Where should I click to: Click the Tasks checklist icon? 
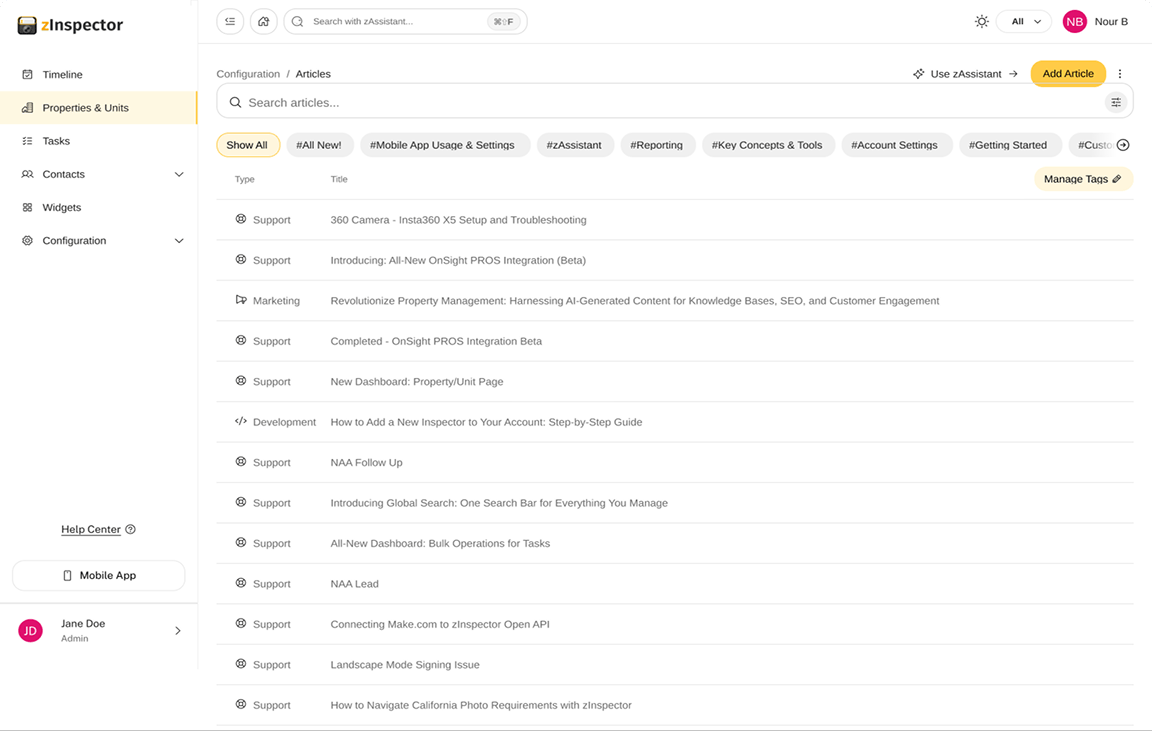[27, 140]
